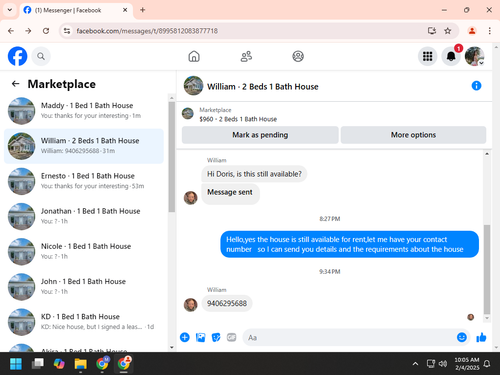Click the $960 2 Beds 1 Bath listing link
Viewport: 500px width, 375px height.
238,119
